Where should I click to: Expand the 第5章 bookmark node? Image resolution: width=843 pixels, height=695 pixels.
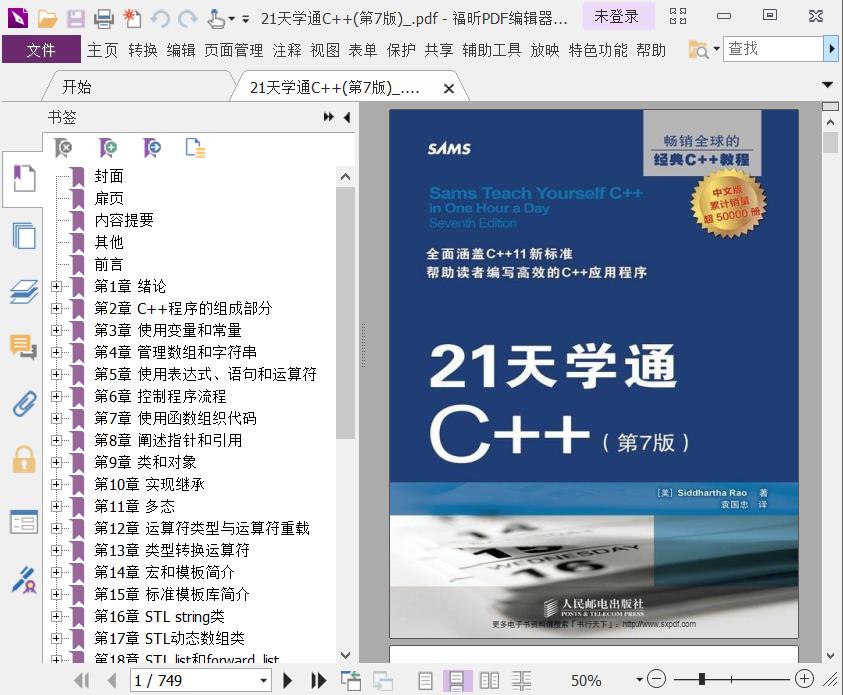click(x=56, y=374)
